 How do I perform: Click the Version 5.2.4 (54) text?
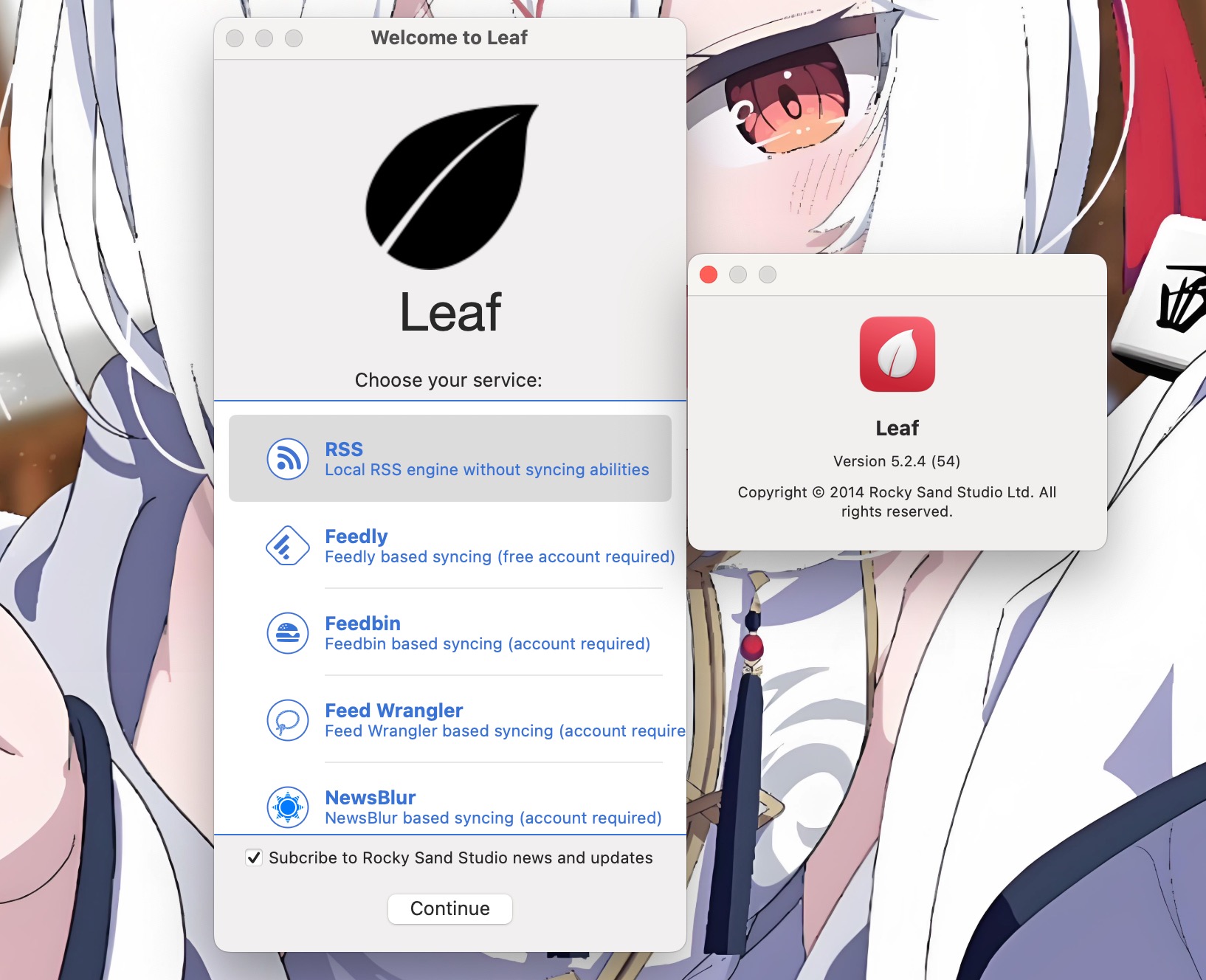(x=897, y=461)
